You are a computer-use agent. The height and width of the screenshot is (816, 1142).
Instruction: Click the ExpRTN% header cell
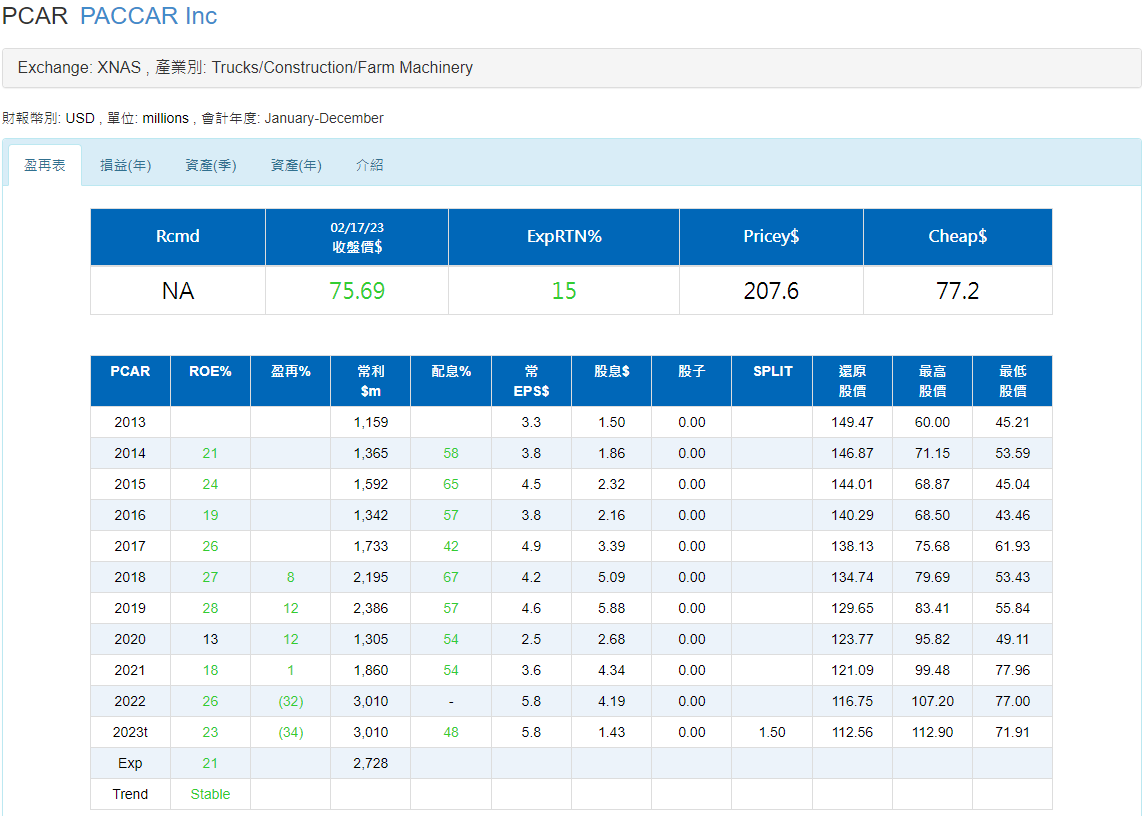[564, 237]
